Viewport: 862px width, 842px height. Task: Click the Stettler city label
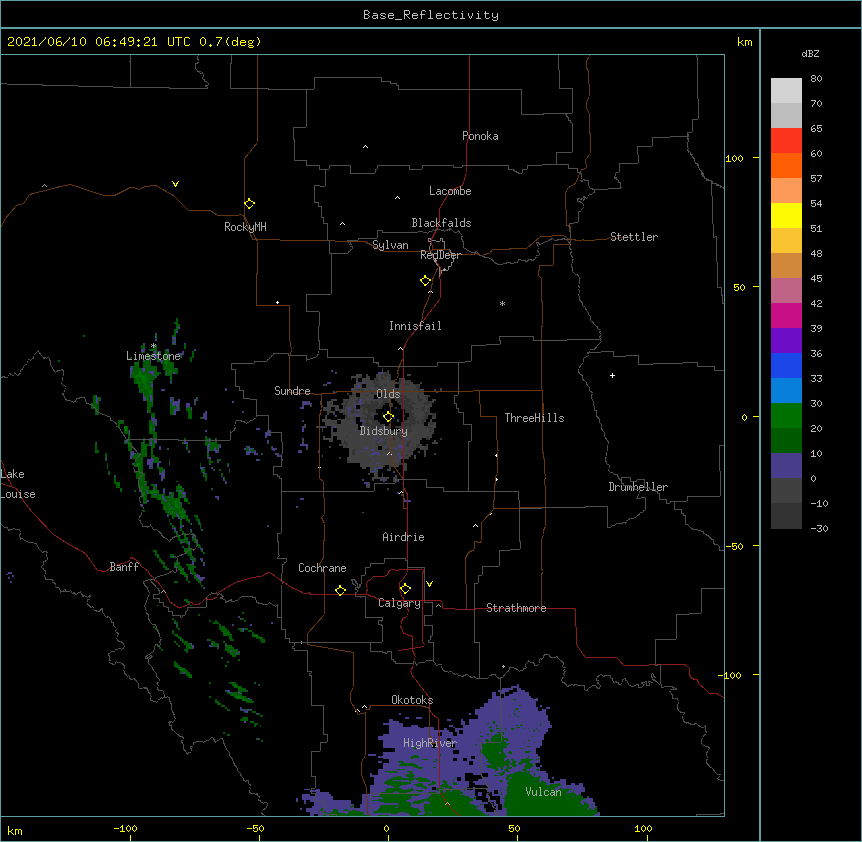coord(634,237)
